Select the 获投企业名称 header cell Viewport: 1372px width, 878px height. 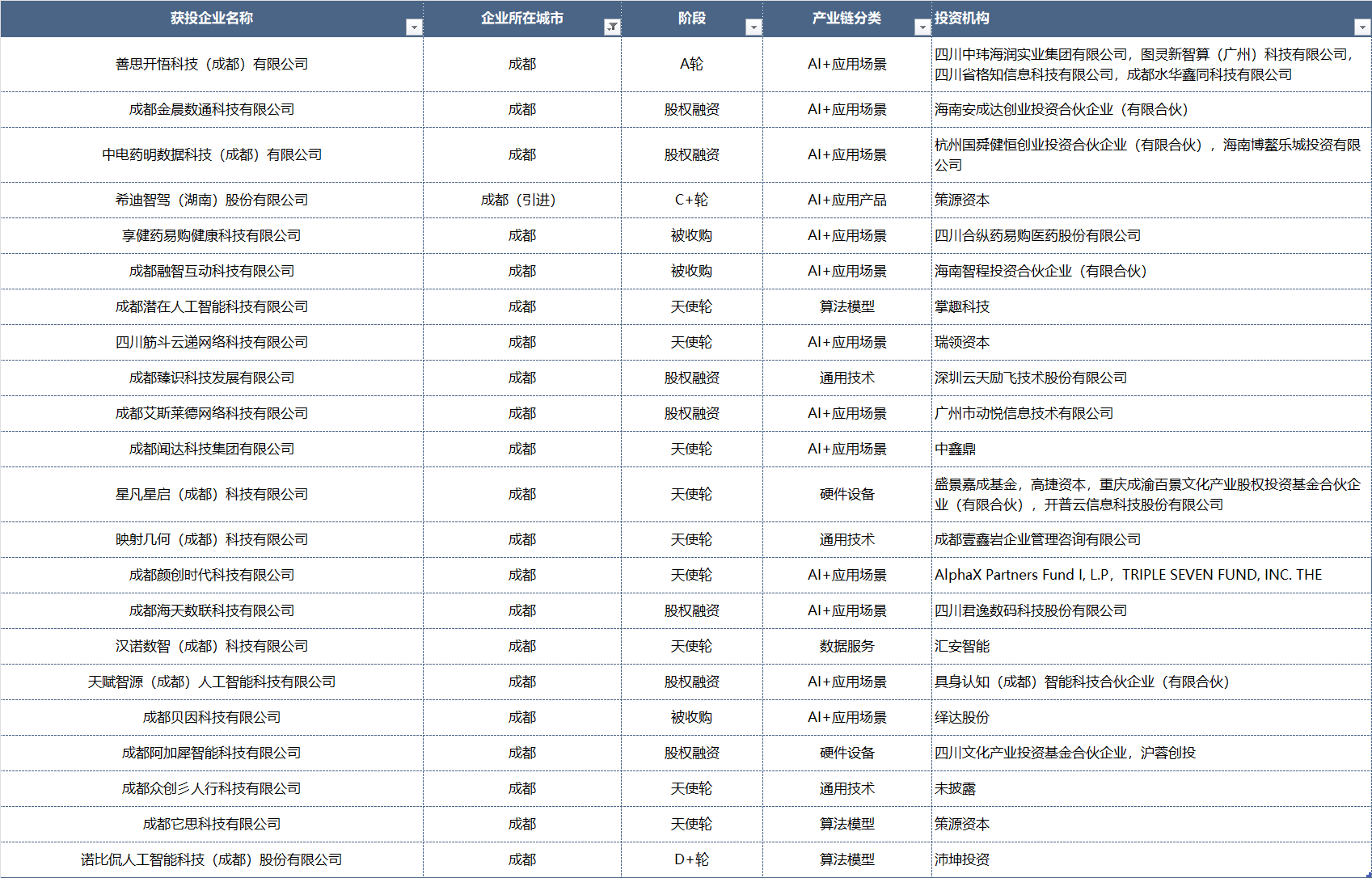click(x=211, y=18)
